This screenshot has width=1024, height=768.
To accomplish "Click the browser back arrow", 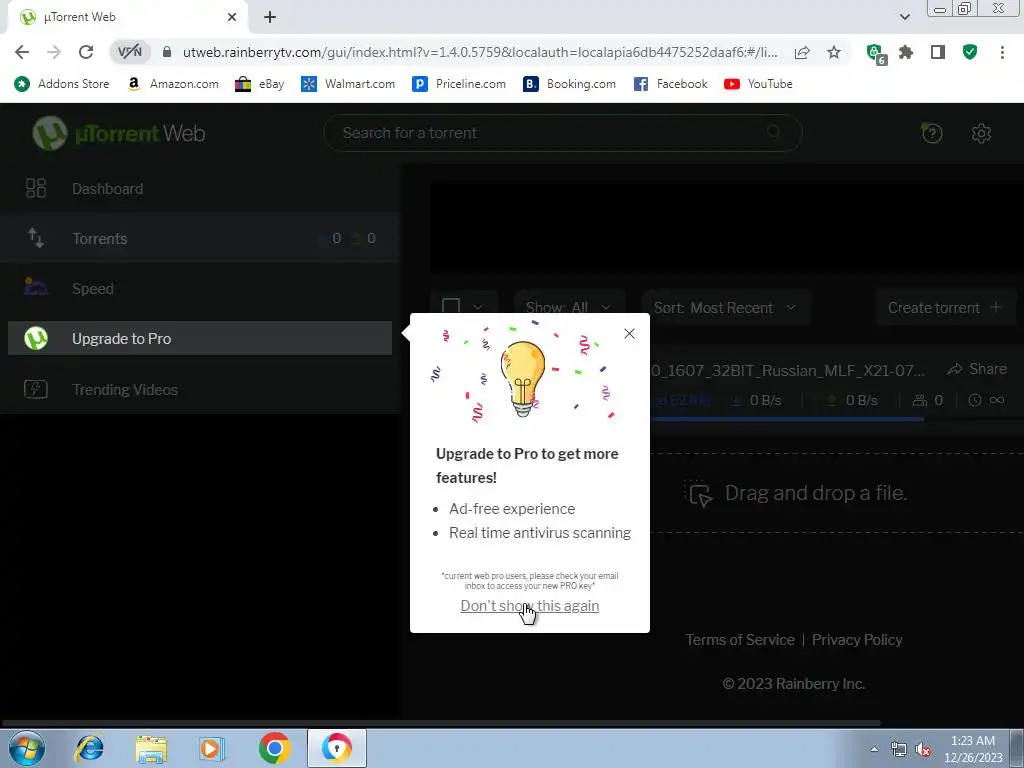I will 22,52.
